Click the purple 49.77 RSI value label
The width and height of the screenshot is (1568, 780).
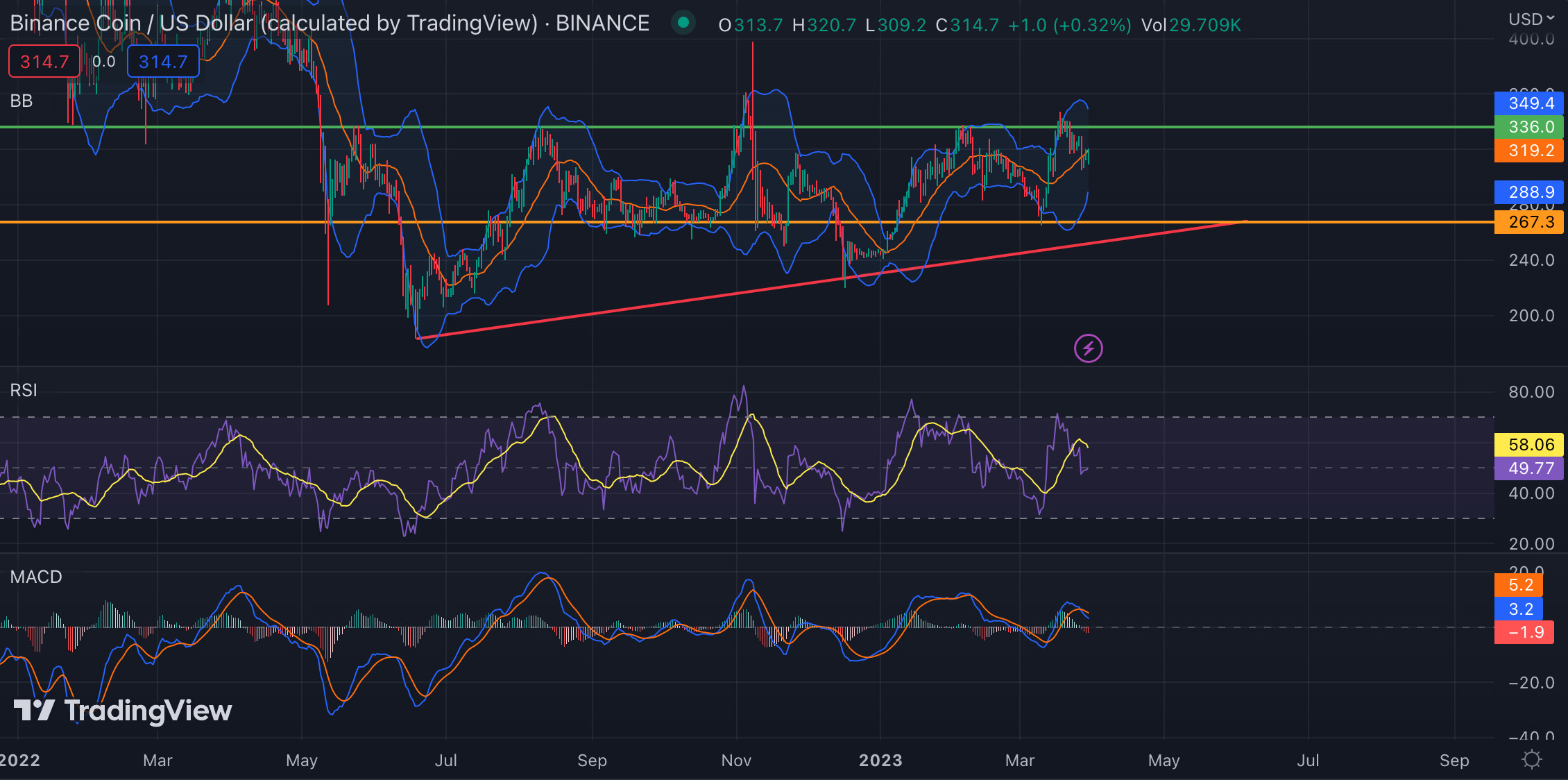click(x=1529, y=468)
